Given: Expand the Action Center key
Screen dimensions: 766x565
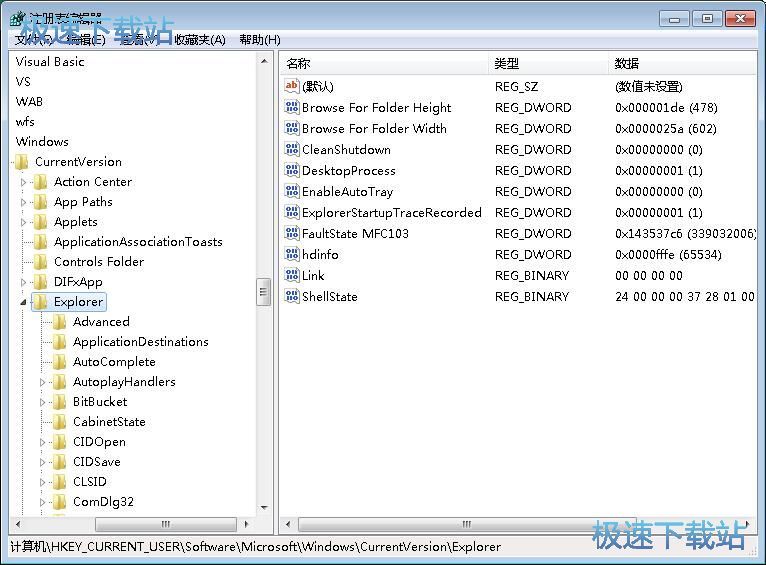Looking at the screenshot, I should [23, 182].
